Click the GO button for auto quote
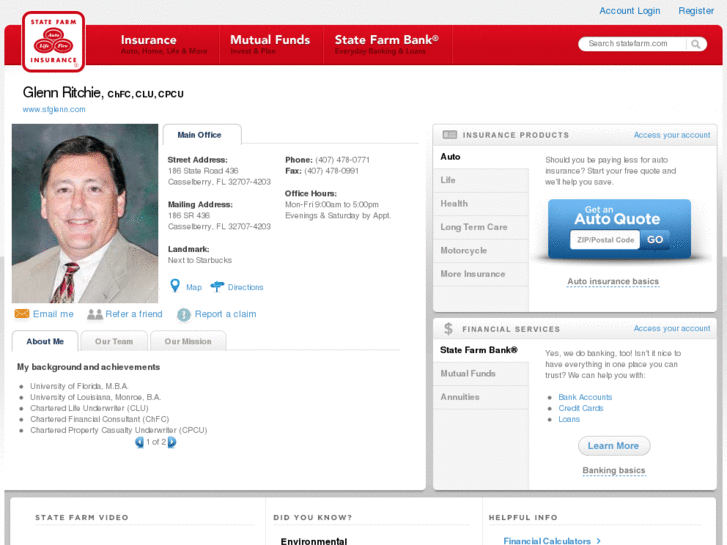 click(x=655, y=240)
